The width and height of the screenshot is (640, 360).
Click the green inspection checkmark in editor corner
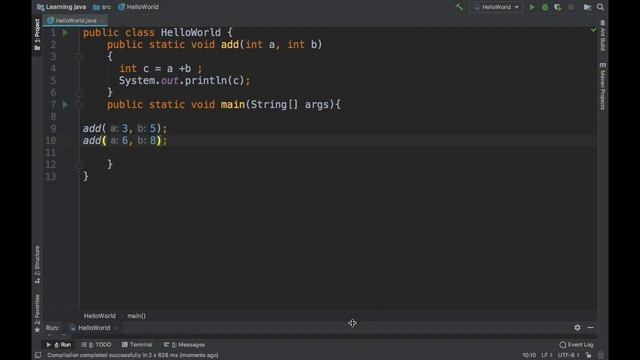(593, 30)
